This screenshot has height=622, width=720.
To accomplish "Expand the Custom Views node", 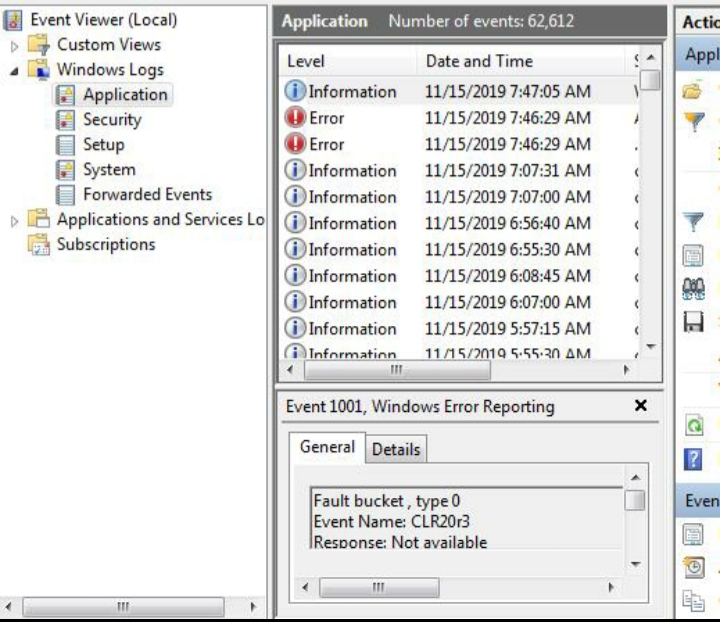I will point(14,46).
